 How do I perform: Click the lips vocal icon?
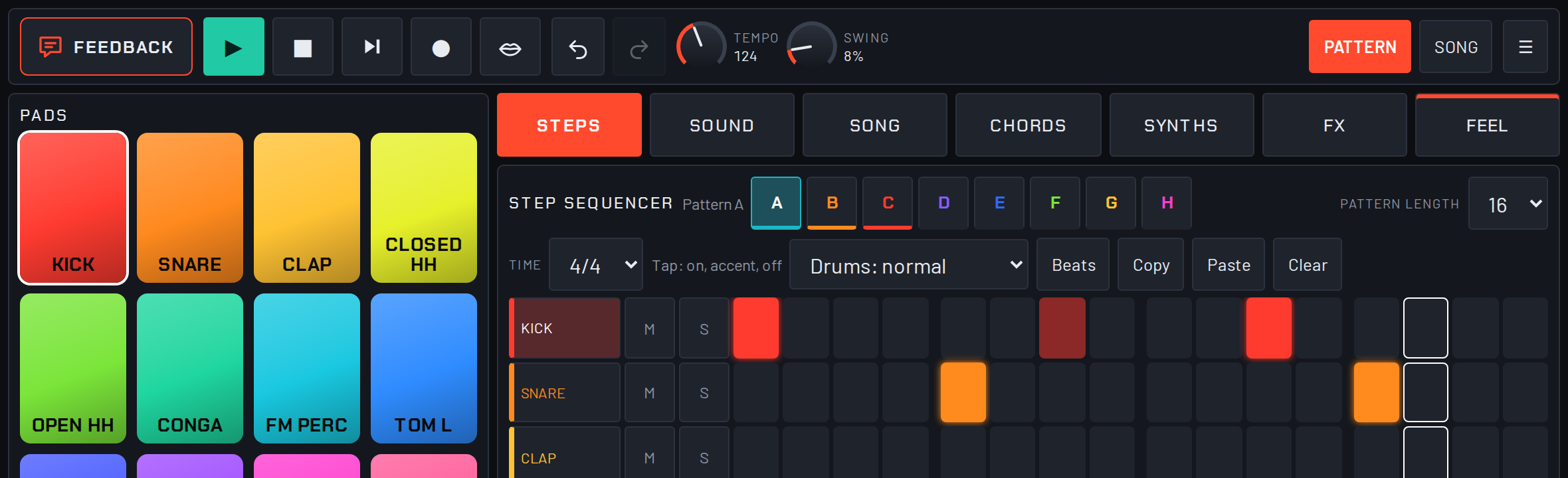pos(510,47)
